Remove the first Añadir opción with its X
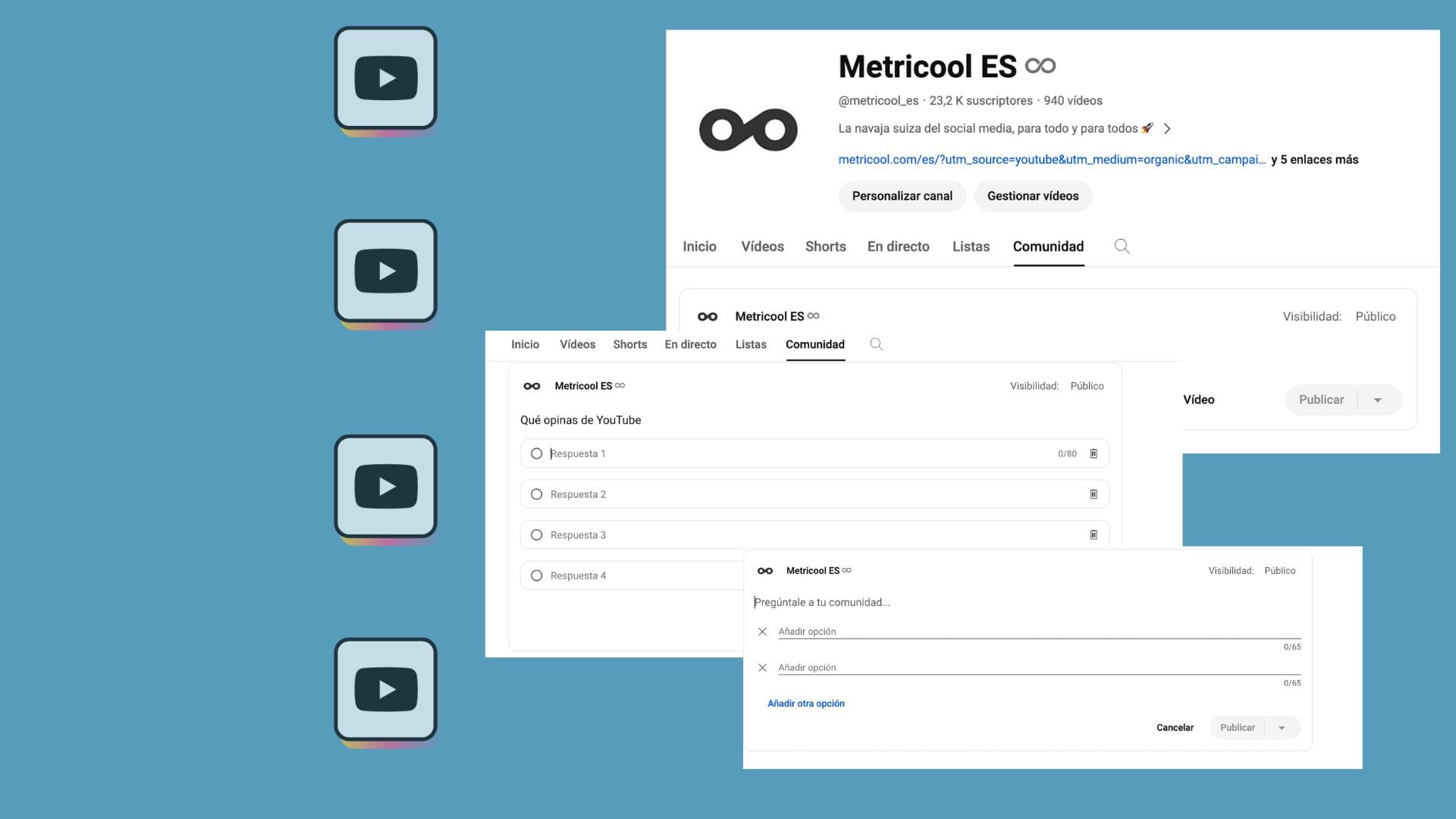 point(762,632)
